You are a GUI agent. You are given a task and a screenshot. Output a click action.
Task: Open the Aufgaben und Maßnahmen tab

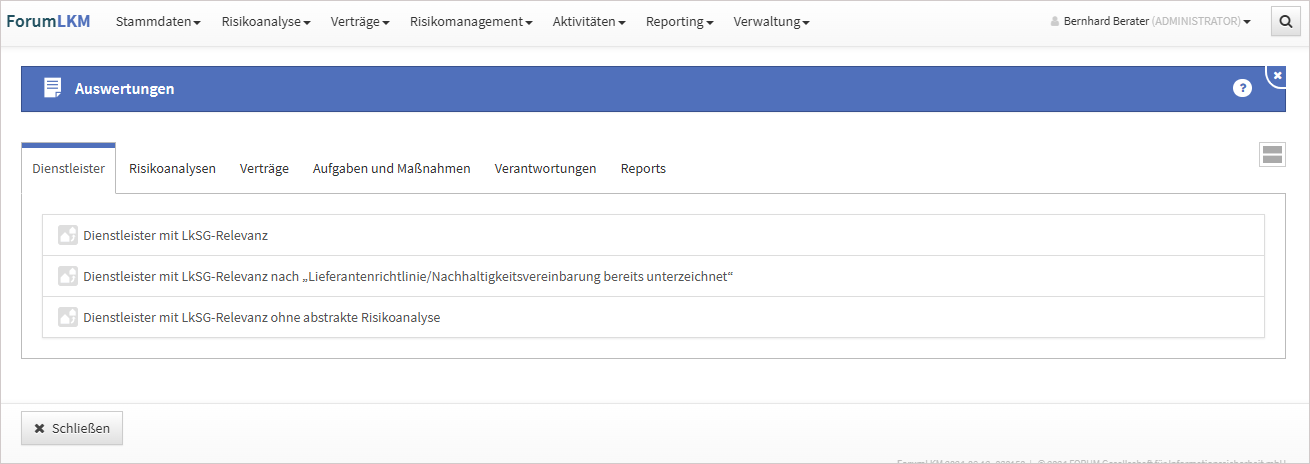(392, 168)
